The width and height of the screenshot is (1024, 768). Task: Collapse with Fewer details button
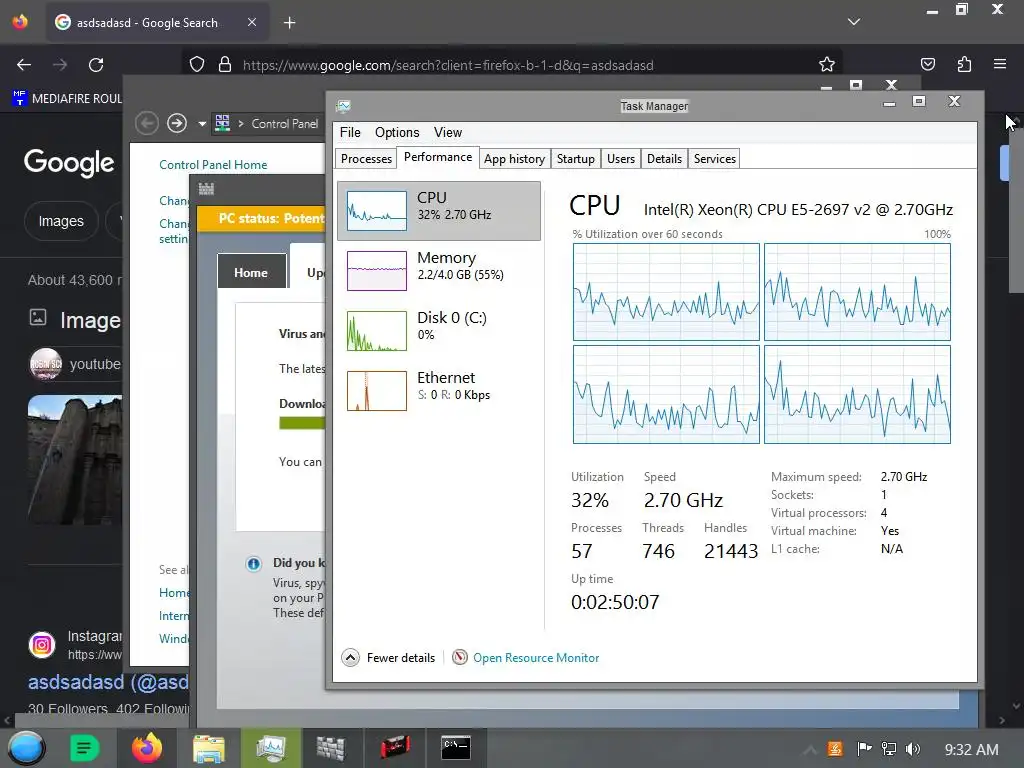coord(388,658)
